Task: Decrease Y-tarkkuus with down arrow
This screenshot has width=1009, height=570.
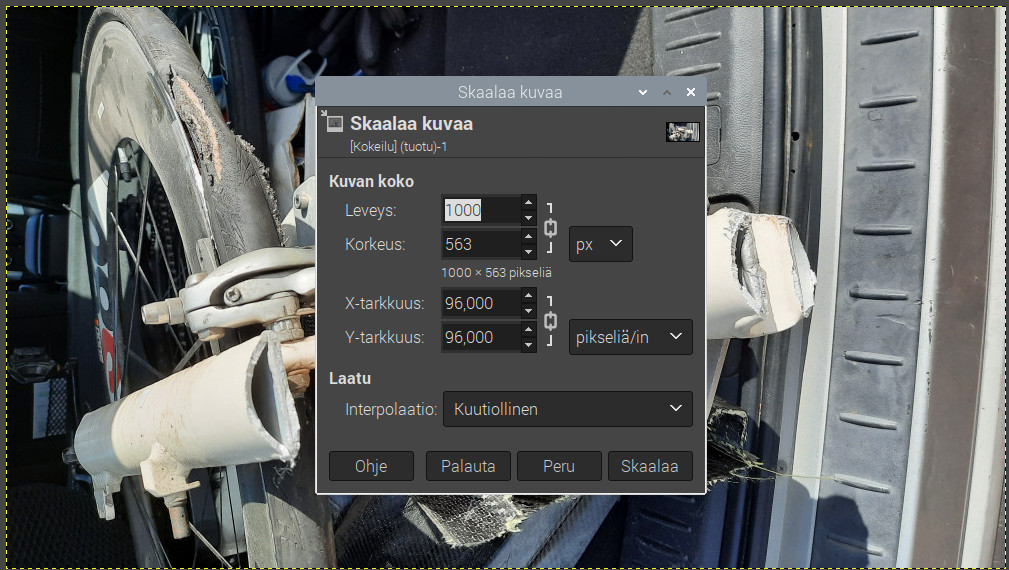Action: [x=528, y=345]
